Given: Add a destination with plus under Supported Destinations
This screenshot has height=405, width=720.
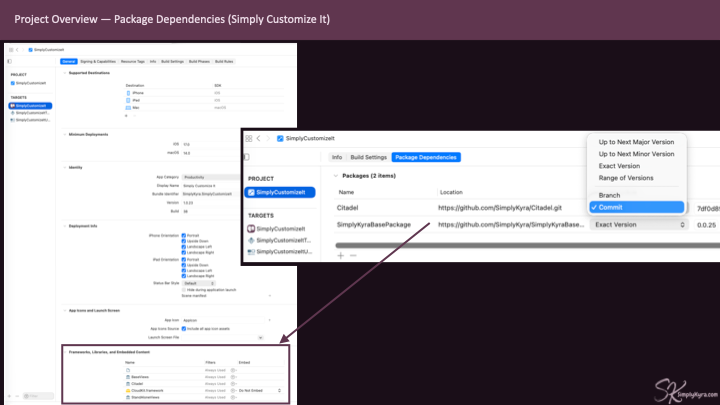Looking at the screenshot, I should (x=126, y=116).
